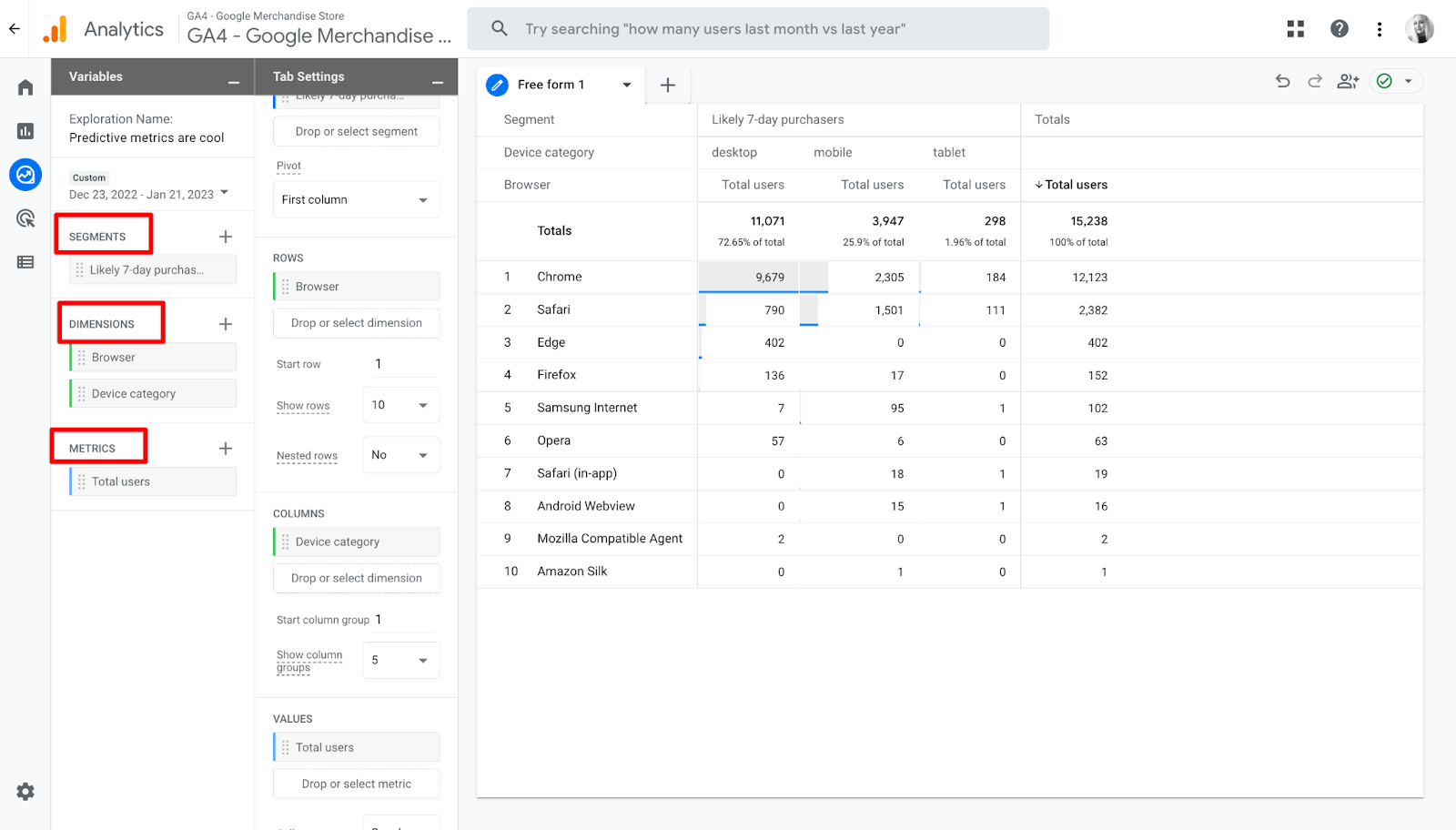Share exploration with the add-users icon
Image resolution: width=1456 pixels, height=830 pixels.
click(x=1348, y=81)
